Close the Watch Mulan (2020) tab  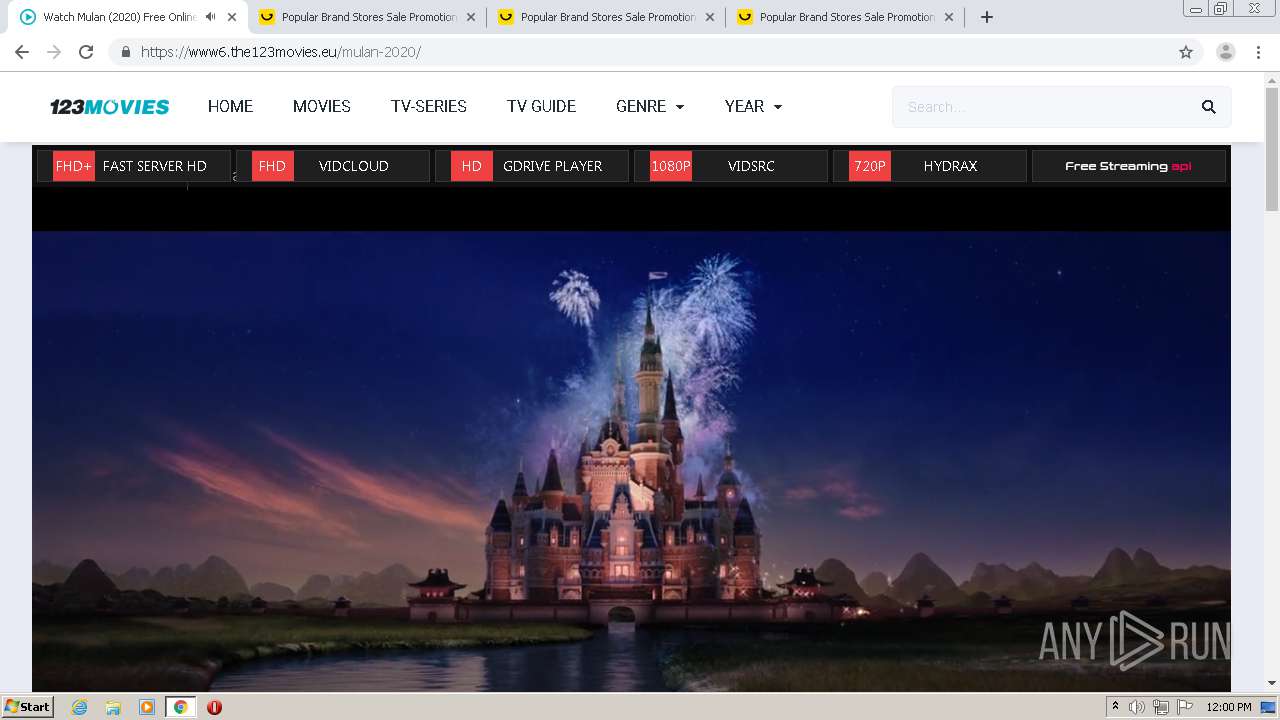coord(232,17)
